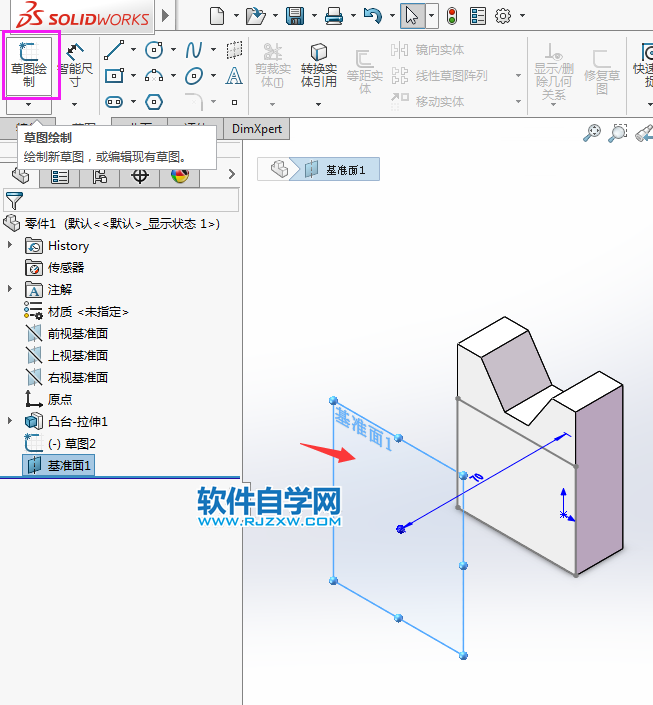653x705 pixels.
Task: Select the Sketch Fillet tool
Action: click(194, 102)
